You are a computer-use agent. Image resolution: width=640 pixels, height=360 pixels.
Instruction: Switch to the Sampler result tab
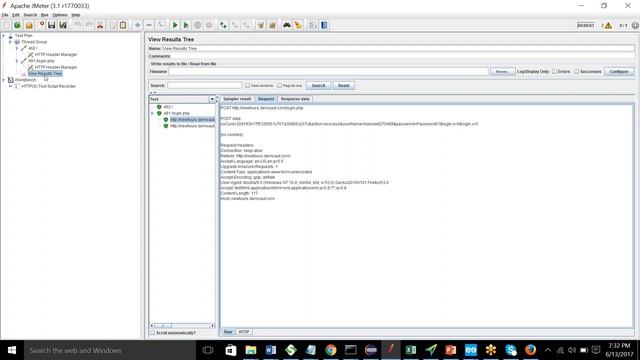pyautogui.click(x=237, y=99)
